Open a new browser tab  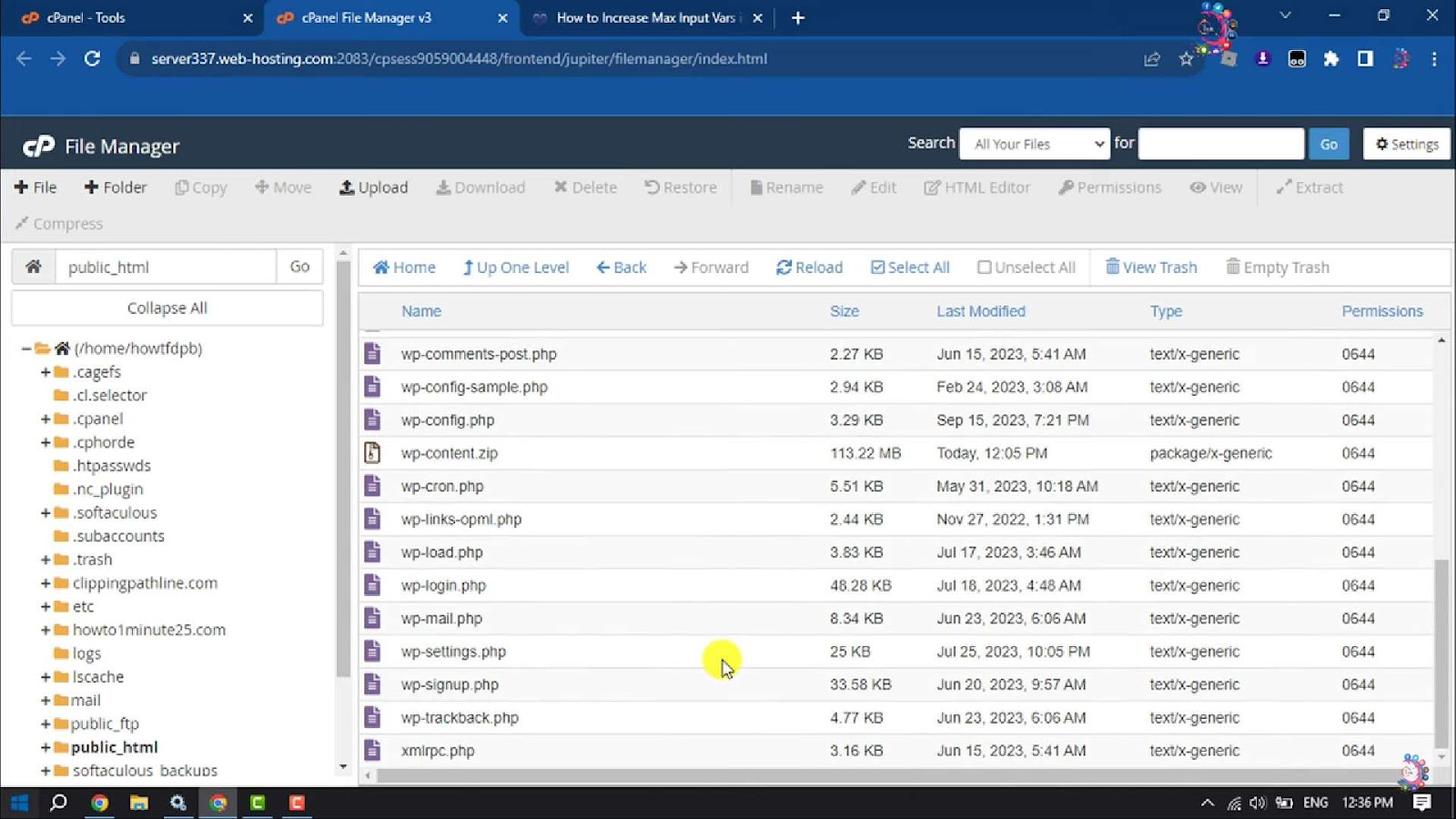pyautogui.click(x=798, y=18)
